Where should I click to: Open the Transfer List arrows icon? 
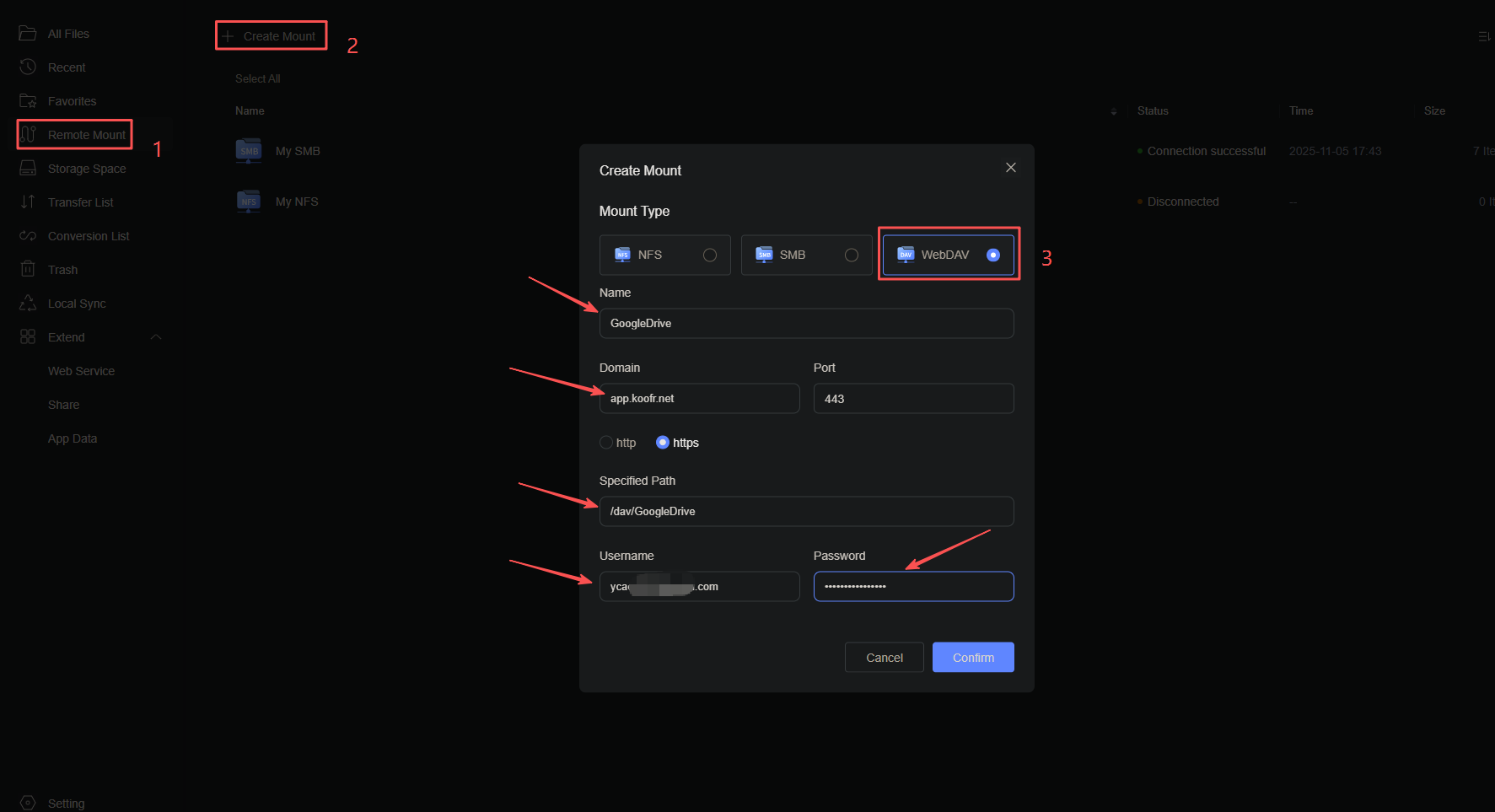pos(28,202)
